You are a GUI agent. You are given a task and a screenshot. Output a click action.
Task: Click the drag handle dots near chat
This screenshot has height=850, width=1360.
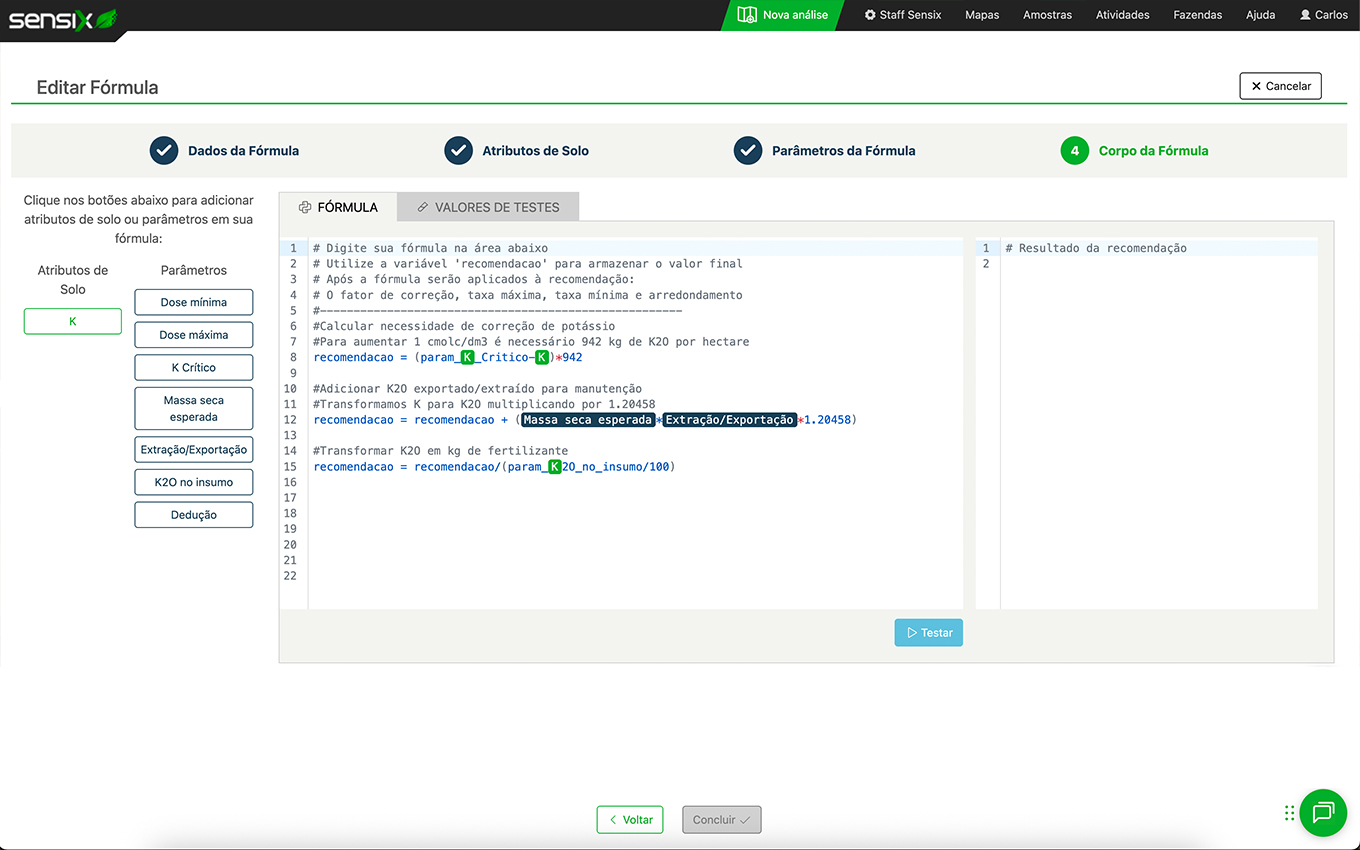pos(1290,813)
